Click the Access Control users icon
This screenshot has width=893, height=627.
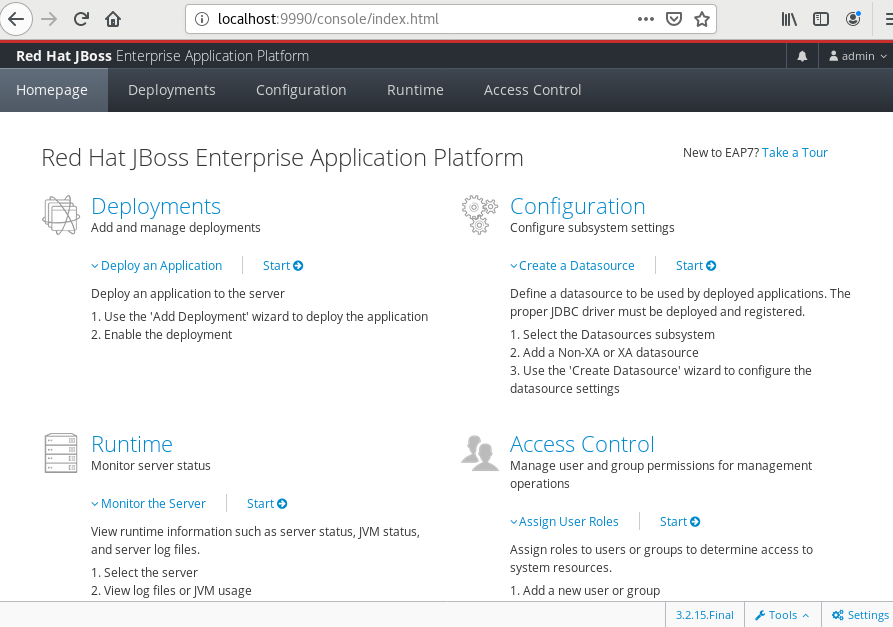(479, 452)
